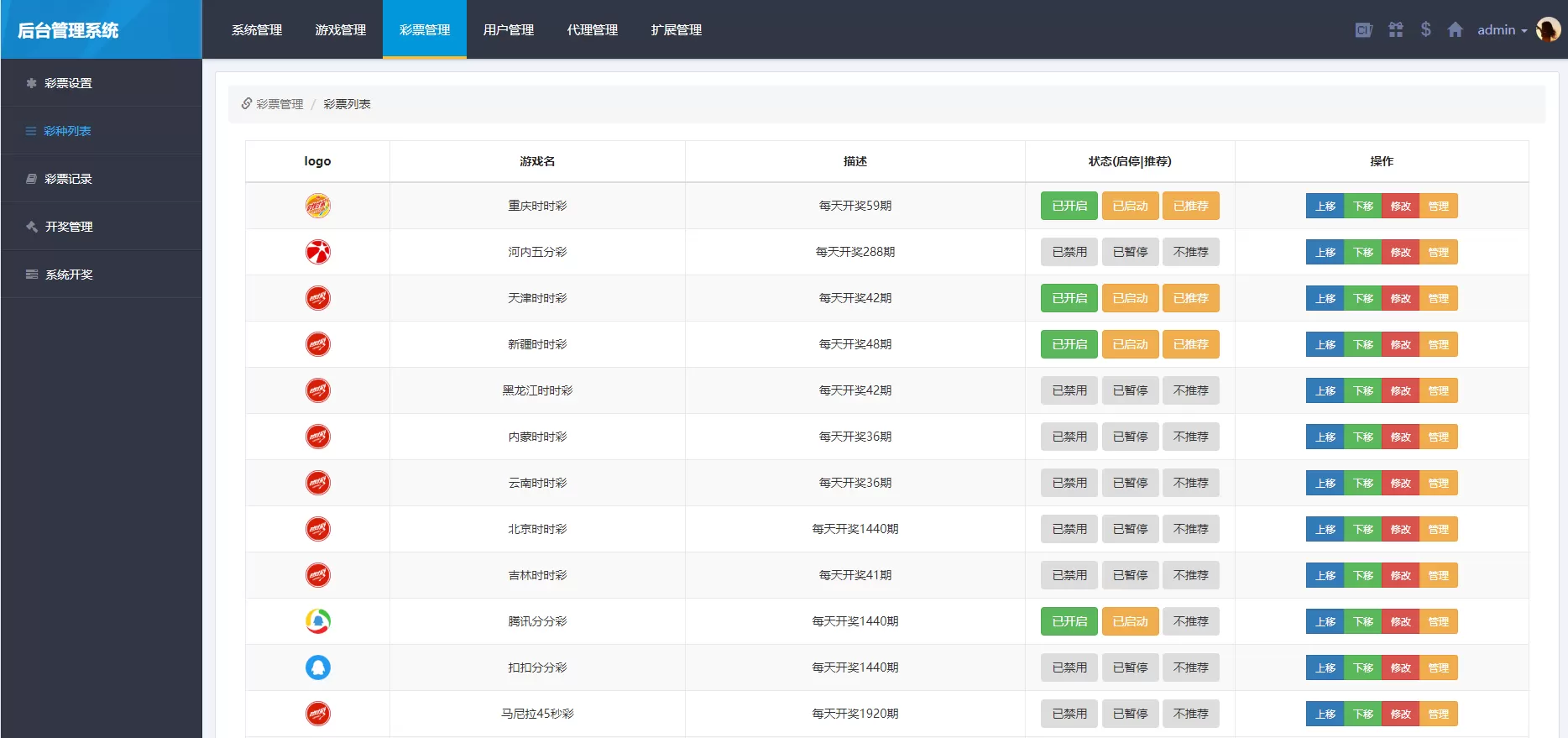Image resolution: width=1568 pixels, height=738 pixels.
Task: Click the 扣扣分分彩 penguin logo
Action: coord(317,667)
